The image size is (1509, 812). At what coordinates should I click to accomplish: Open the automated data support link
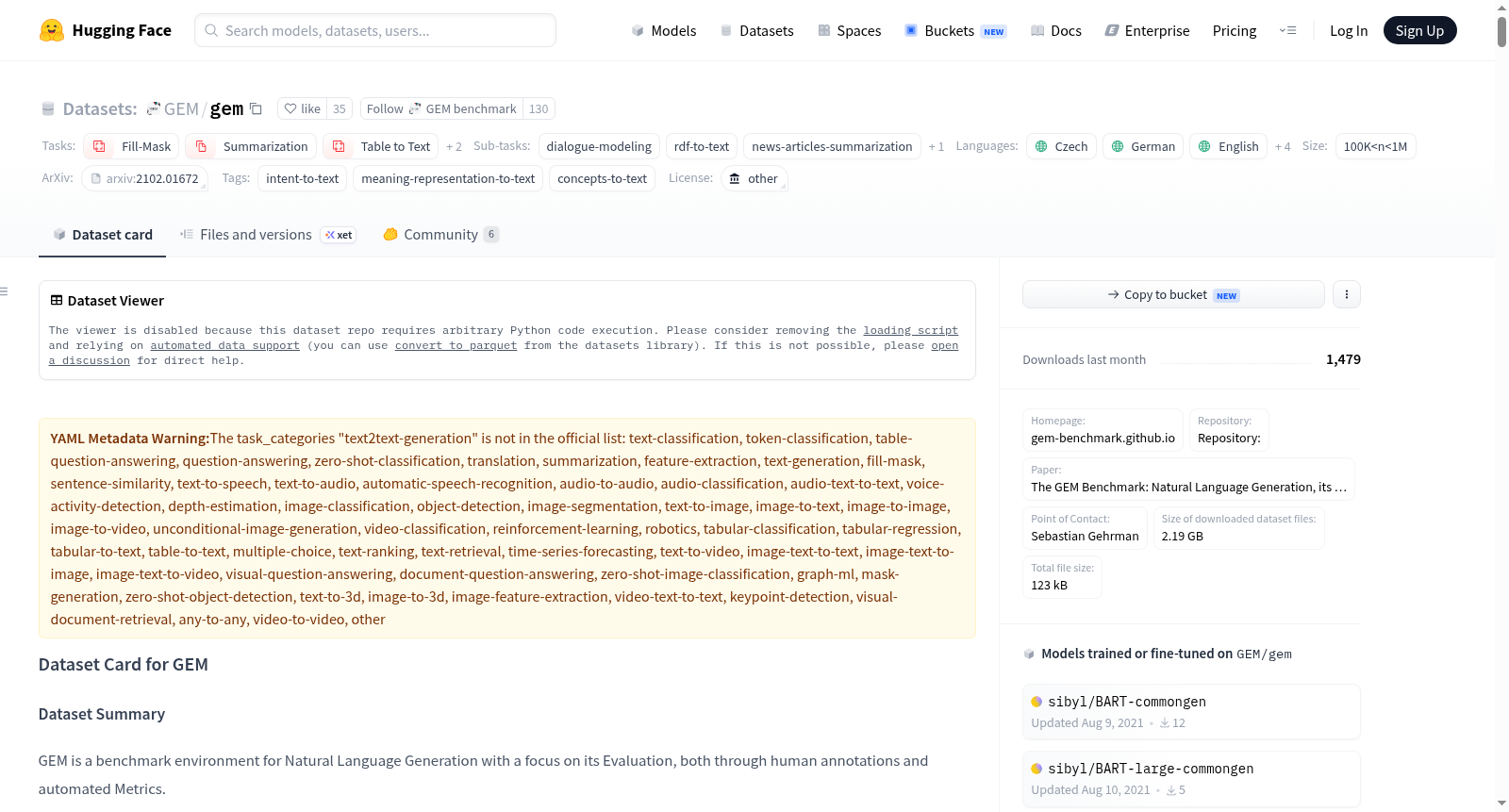pos(224,345)
